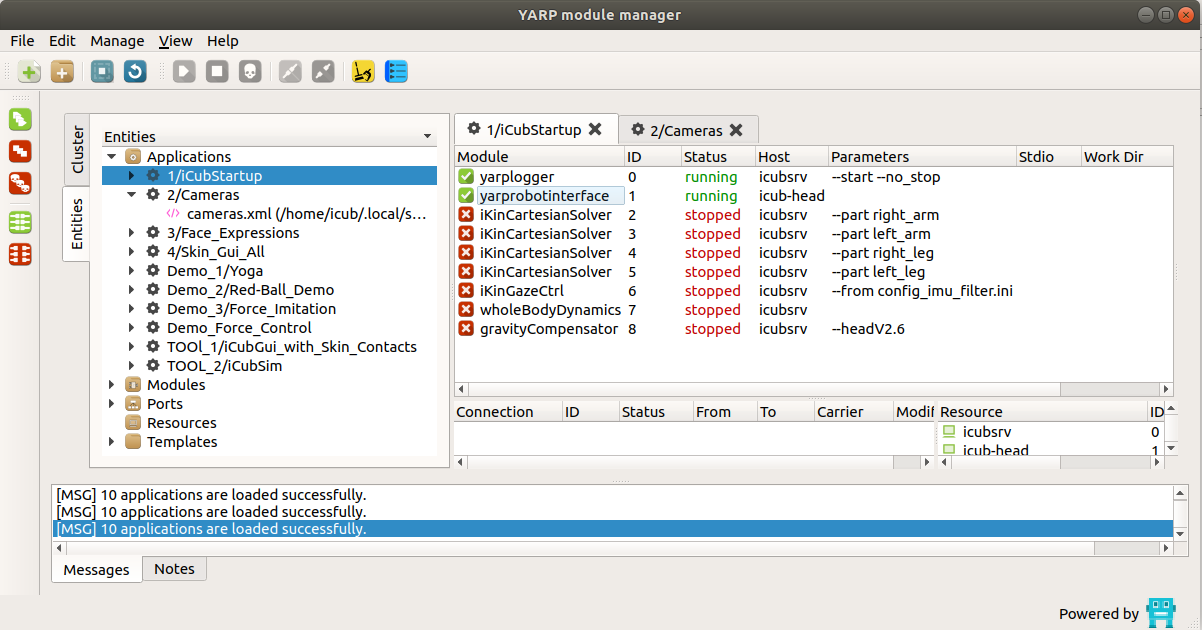Click the Import Files folder icon
The height and width of the screenshot is (630, 1202).
pos(62,72)
